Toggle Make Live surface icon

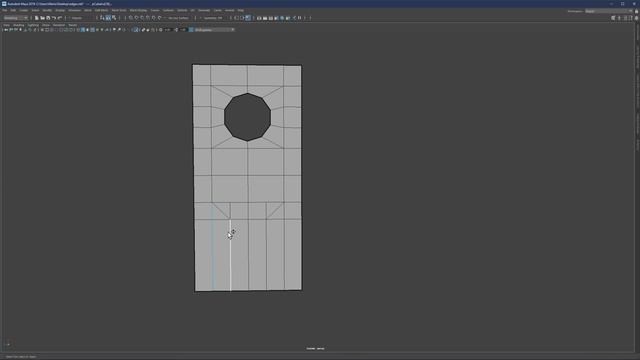[x=160, y=18]
